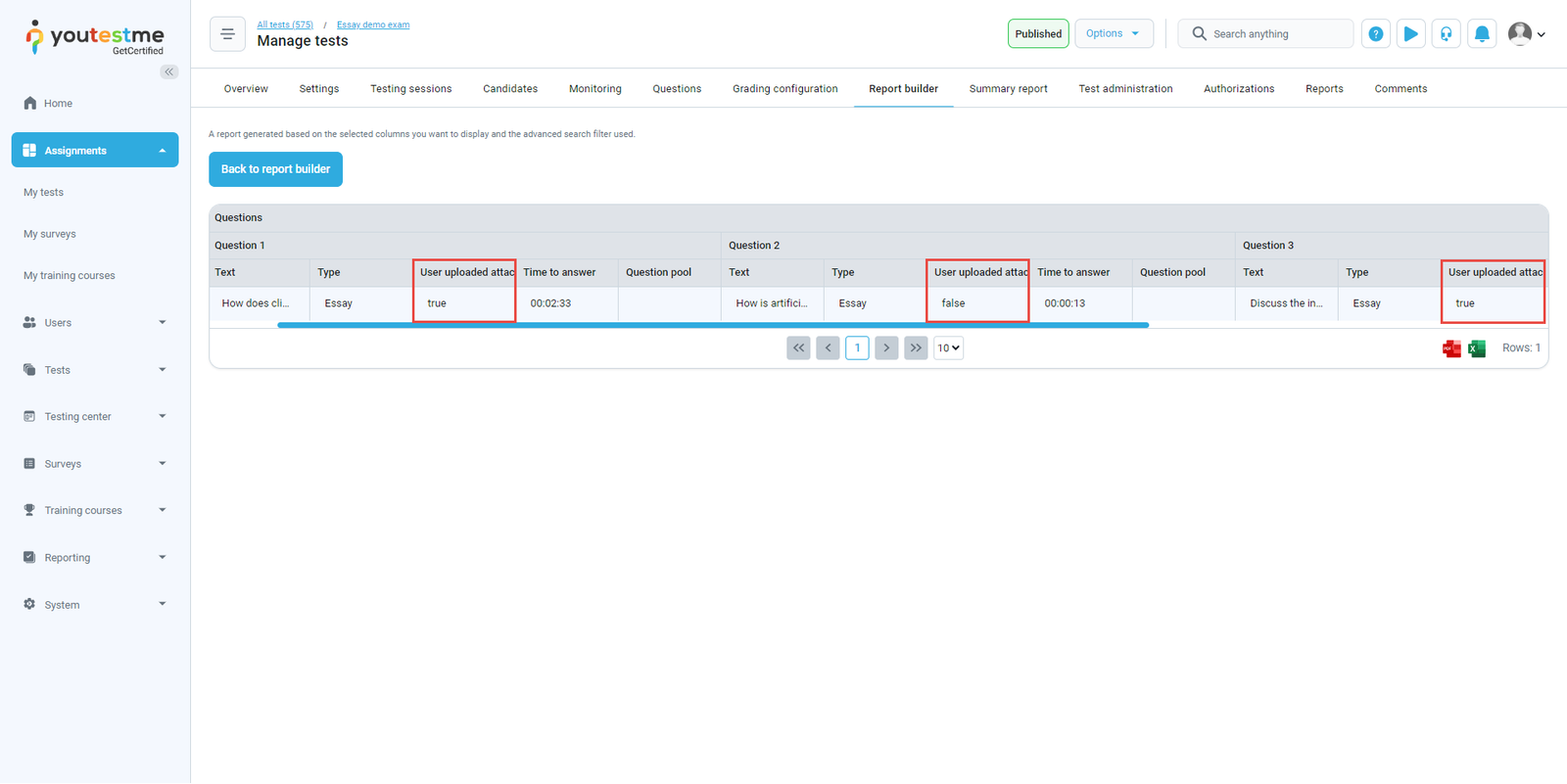Viewport: 1567px width, 784px height.
Task: Export report as PDF icon
Action: [1451, 348]
